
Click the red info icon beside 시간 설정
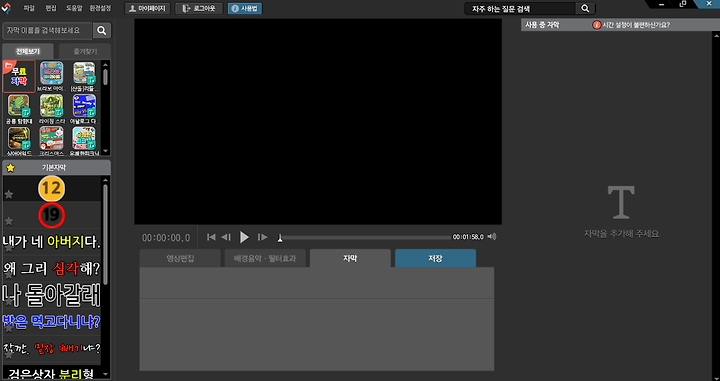[596, 25]
